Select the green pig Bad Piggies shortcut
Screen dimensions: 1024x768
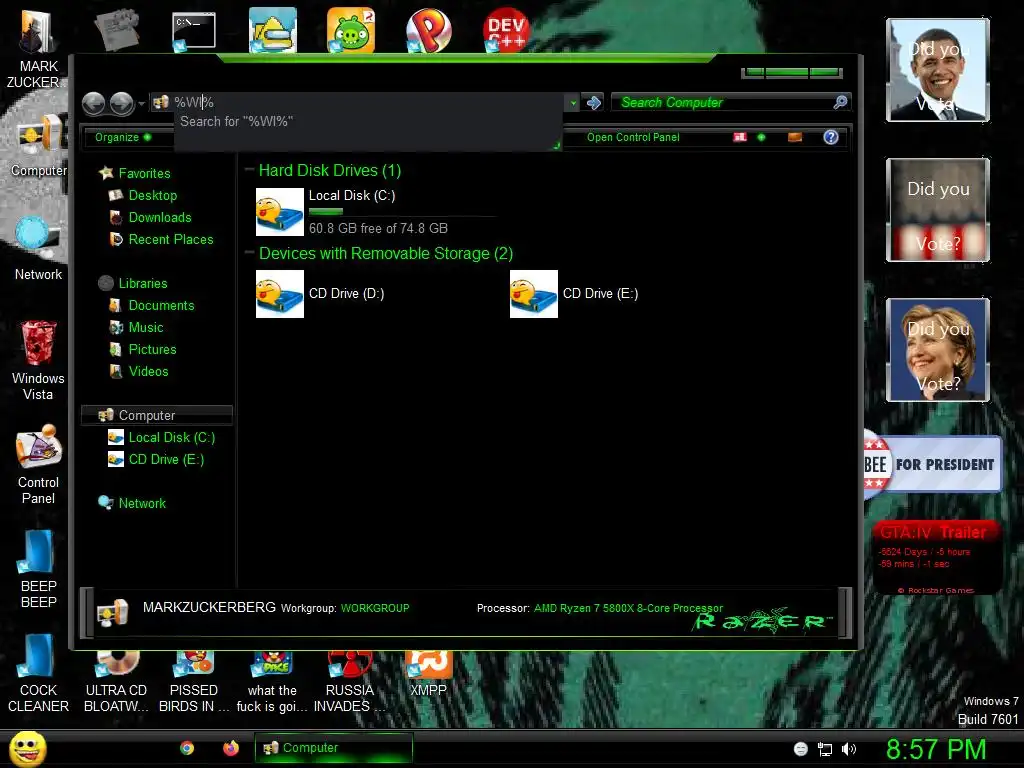[351, 30]
